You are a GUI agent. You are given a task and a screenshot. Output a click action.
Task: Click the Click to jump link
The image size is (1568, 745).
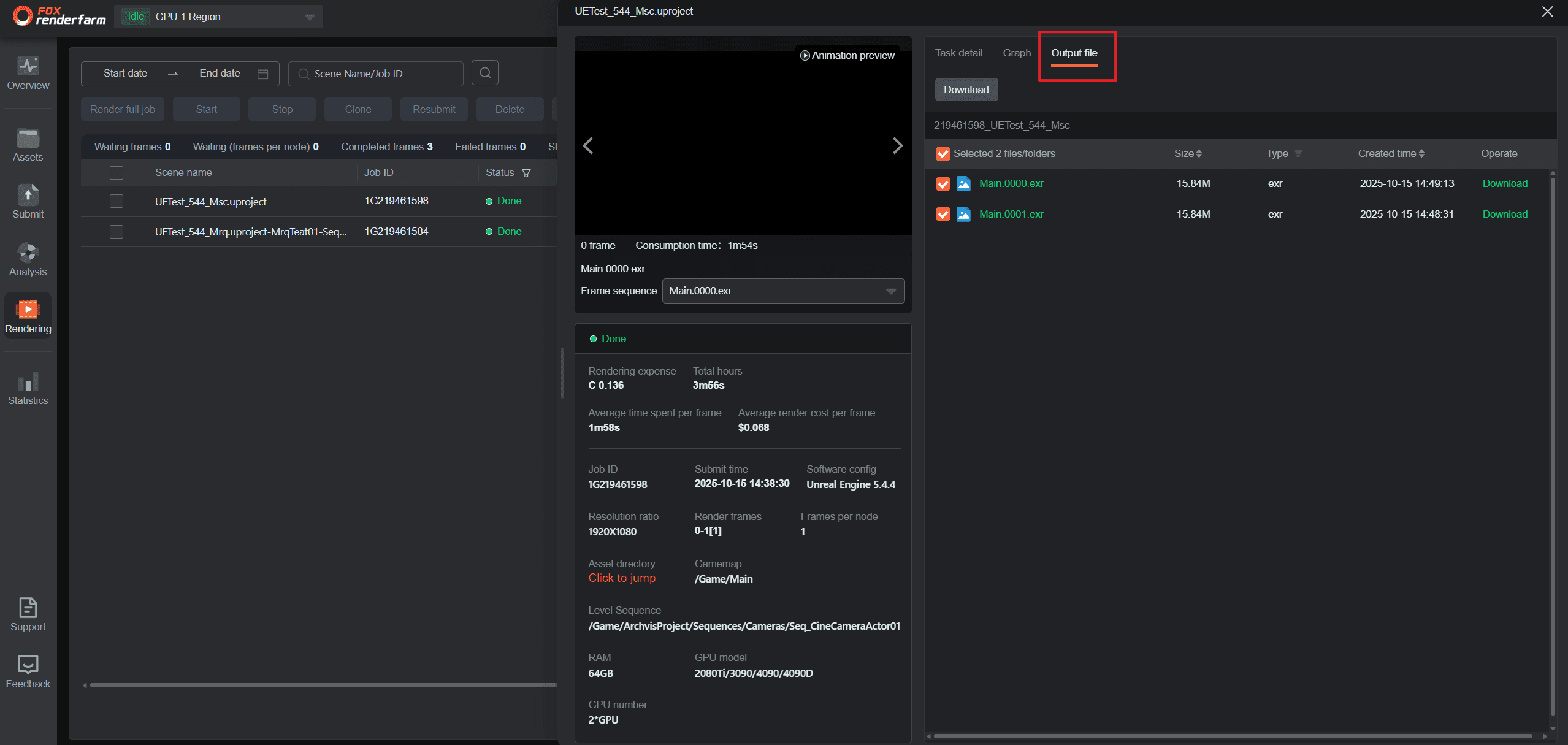[x=621, y=578]
